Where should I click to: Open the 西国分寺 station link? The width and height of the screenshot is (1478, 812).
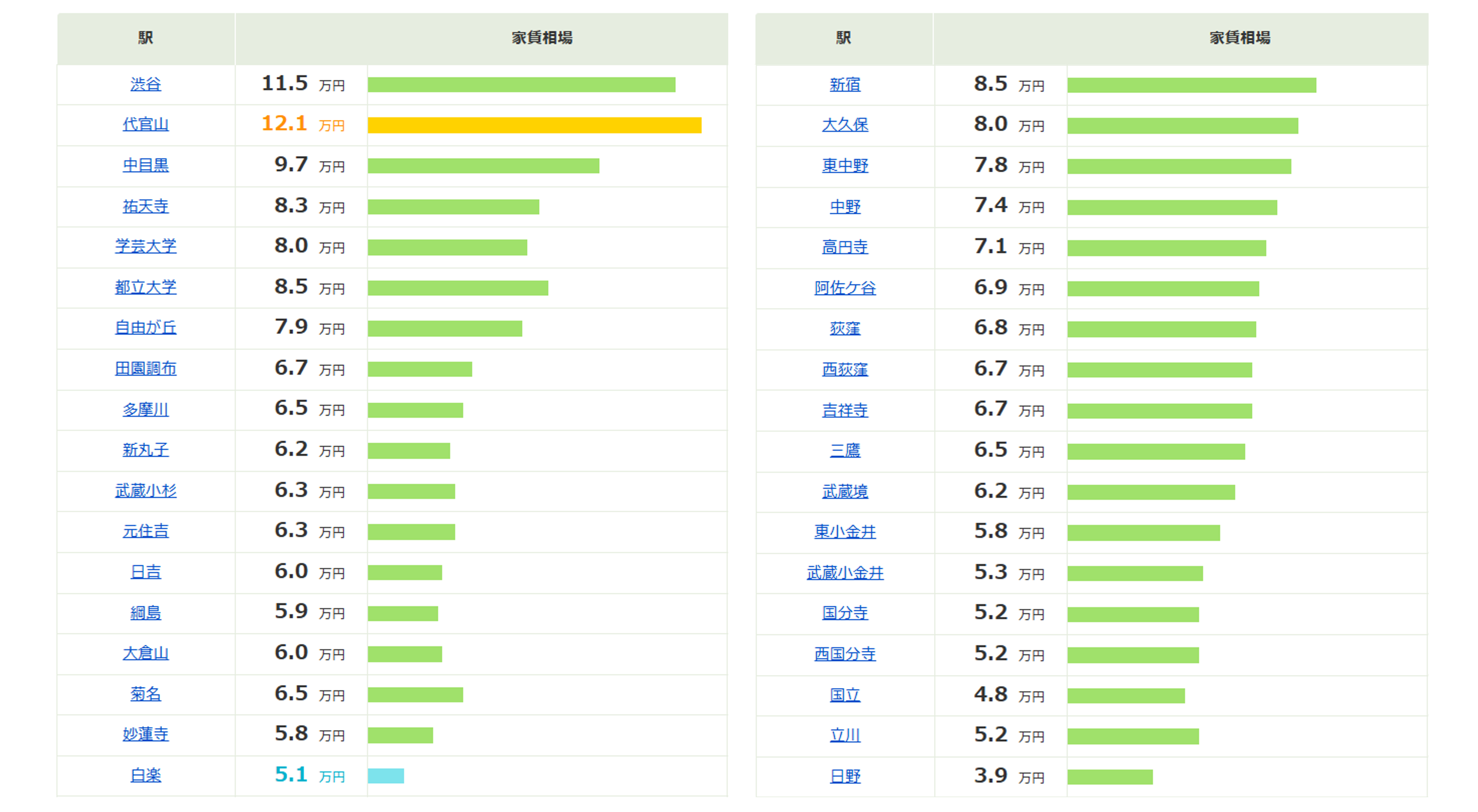pyautogui.click(x=845, y=654)
